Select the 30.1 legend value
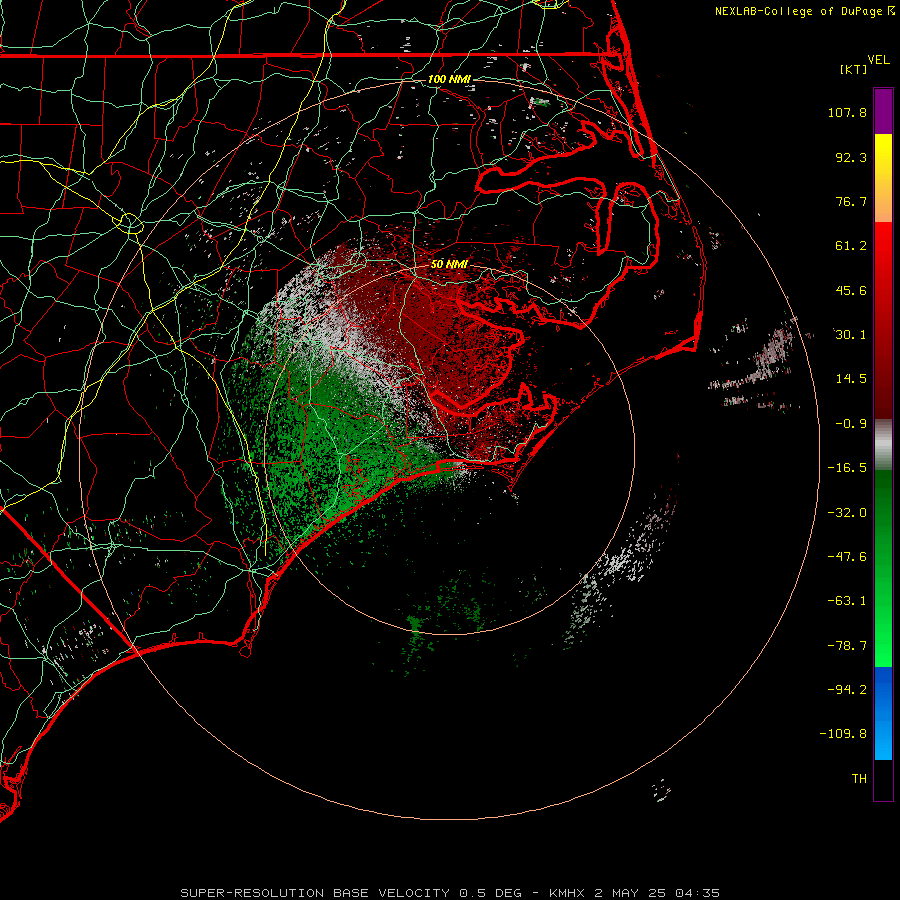 click(x=851, y=335)
